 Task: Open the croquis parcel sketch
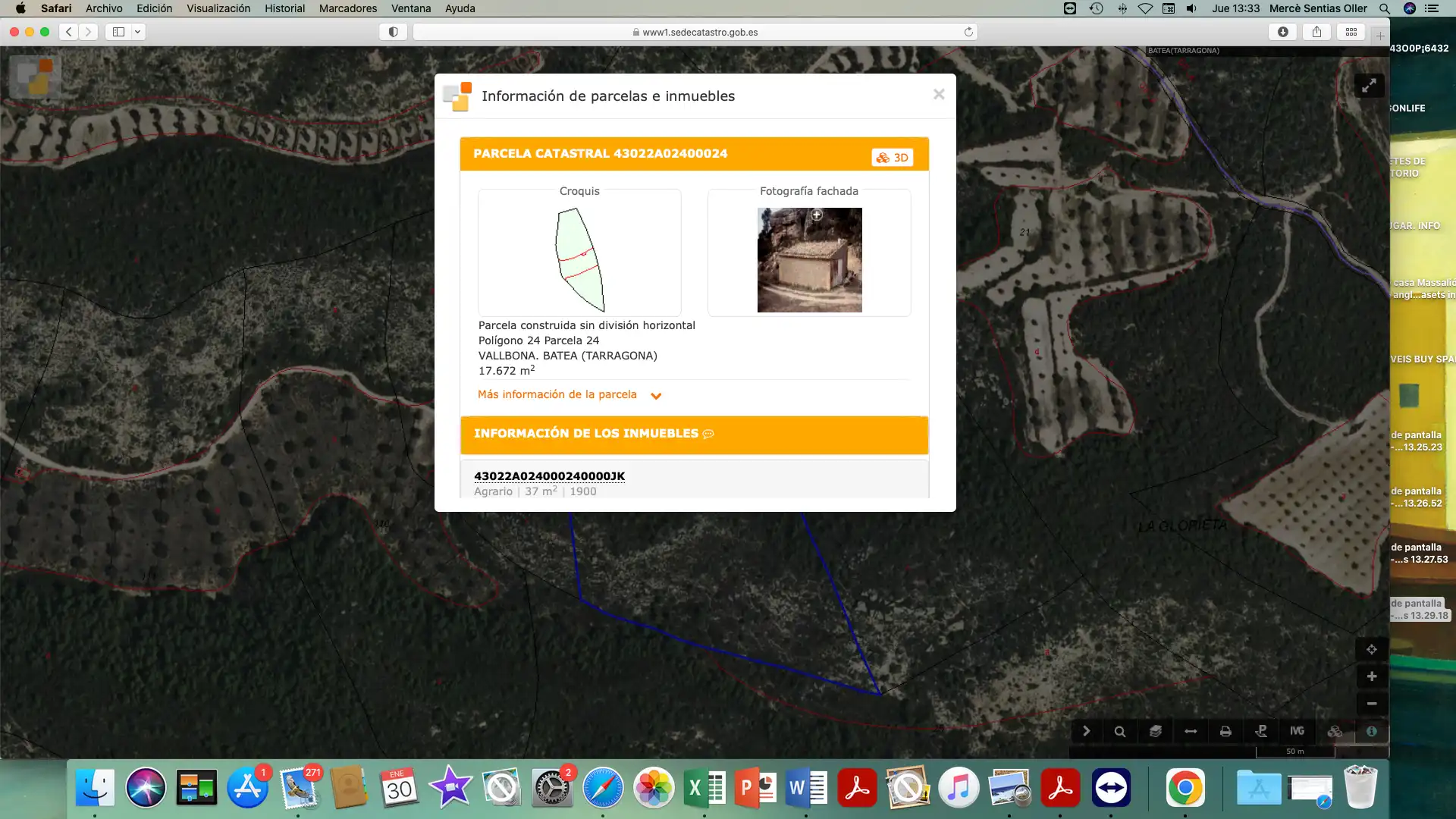coord(580,259)
